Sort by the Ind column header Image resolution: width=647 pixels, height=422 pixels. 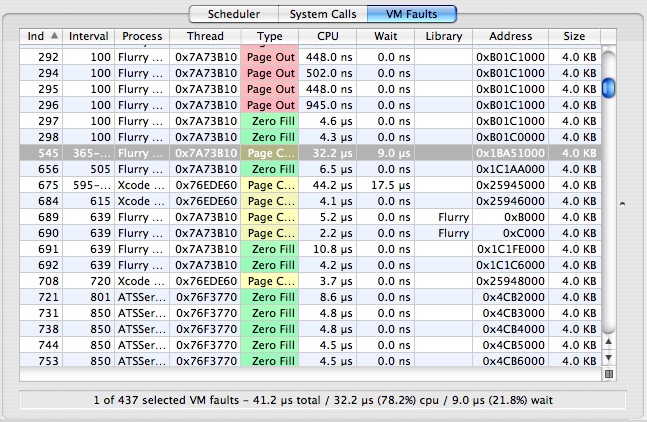point(41,36)
